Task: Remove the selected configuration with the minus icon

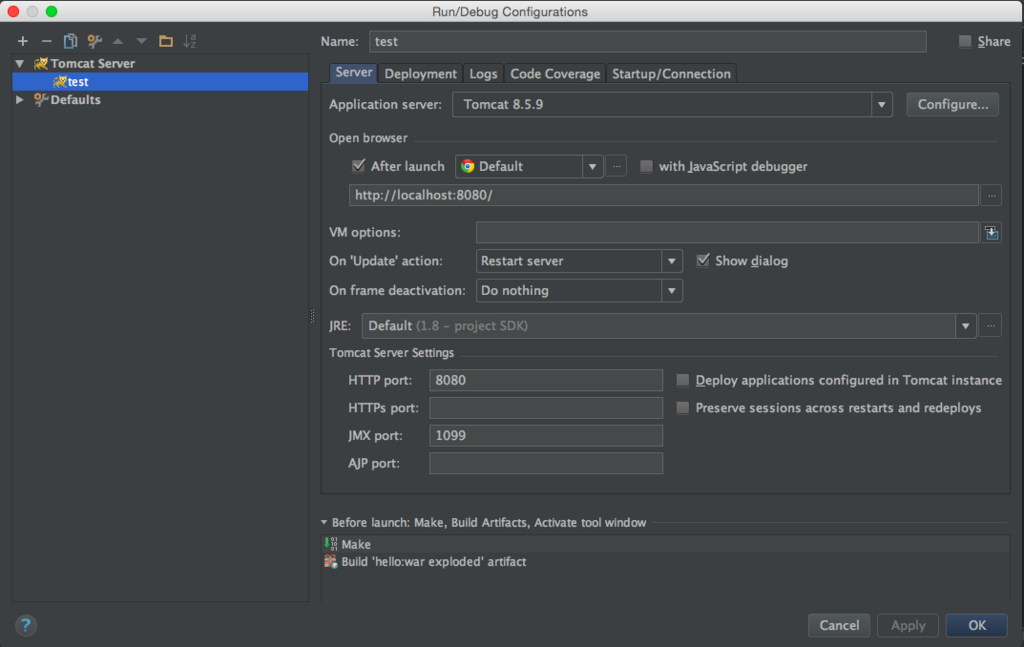Action: [46, 41]
